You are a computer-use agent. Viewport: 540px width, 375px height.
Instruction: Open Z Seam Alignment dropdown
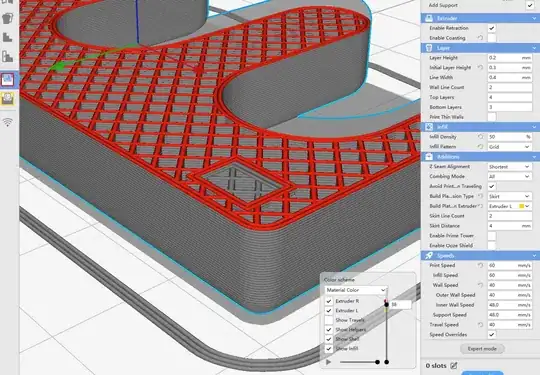[510, 167]
